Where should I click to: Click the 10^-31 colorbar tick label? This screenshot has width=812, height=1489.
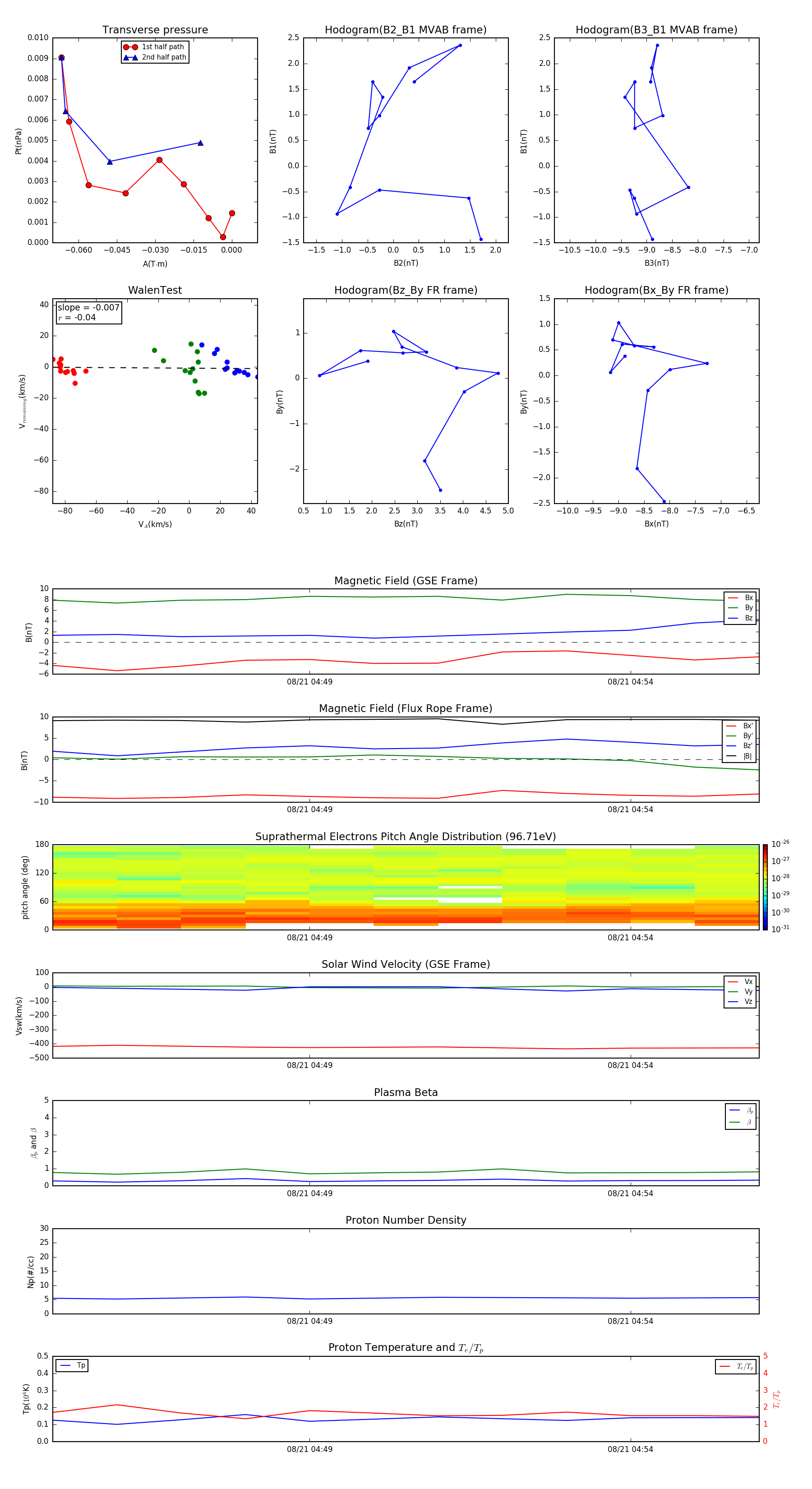(780, 929)
